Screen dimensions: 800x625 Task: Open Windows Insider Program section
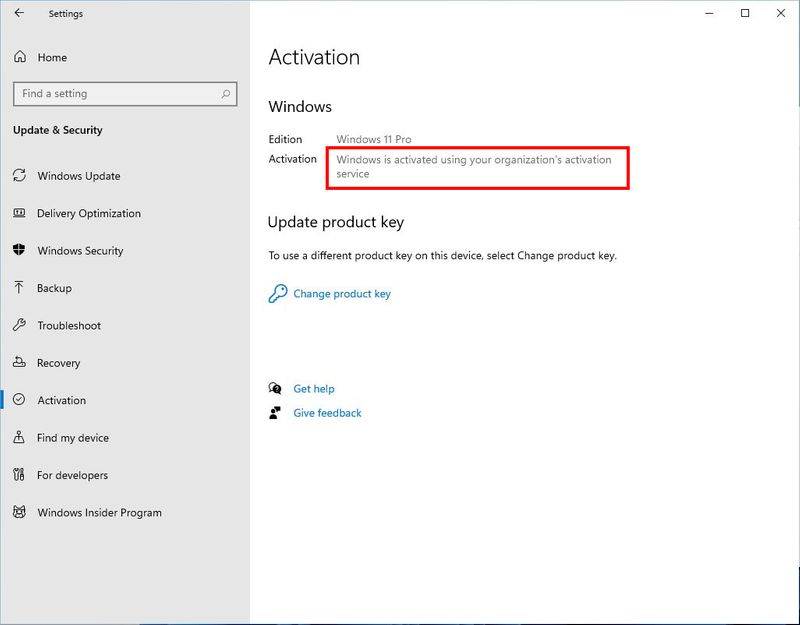(x=99, y=513)
